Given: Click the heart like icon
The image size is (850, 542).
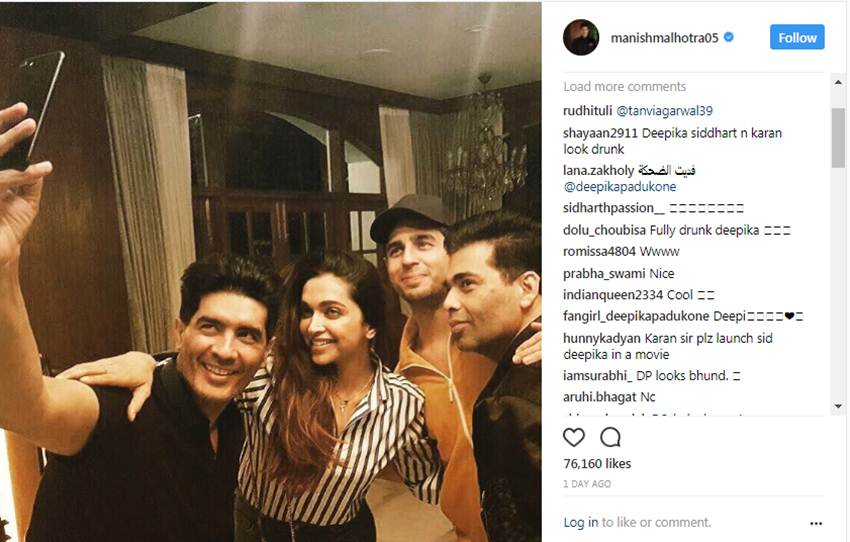Looking at the screenshot, I should tap(574, 437).
